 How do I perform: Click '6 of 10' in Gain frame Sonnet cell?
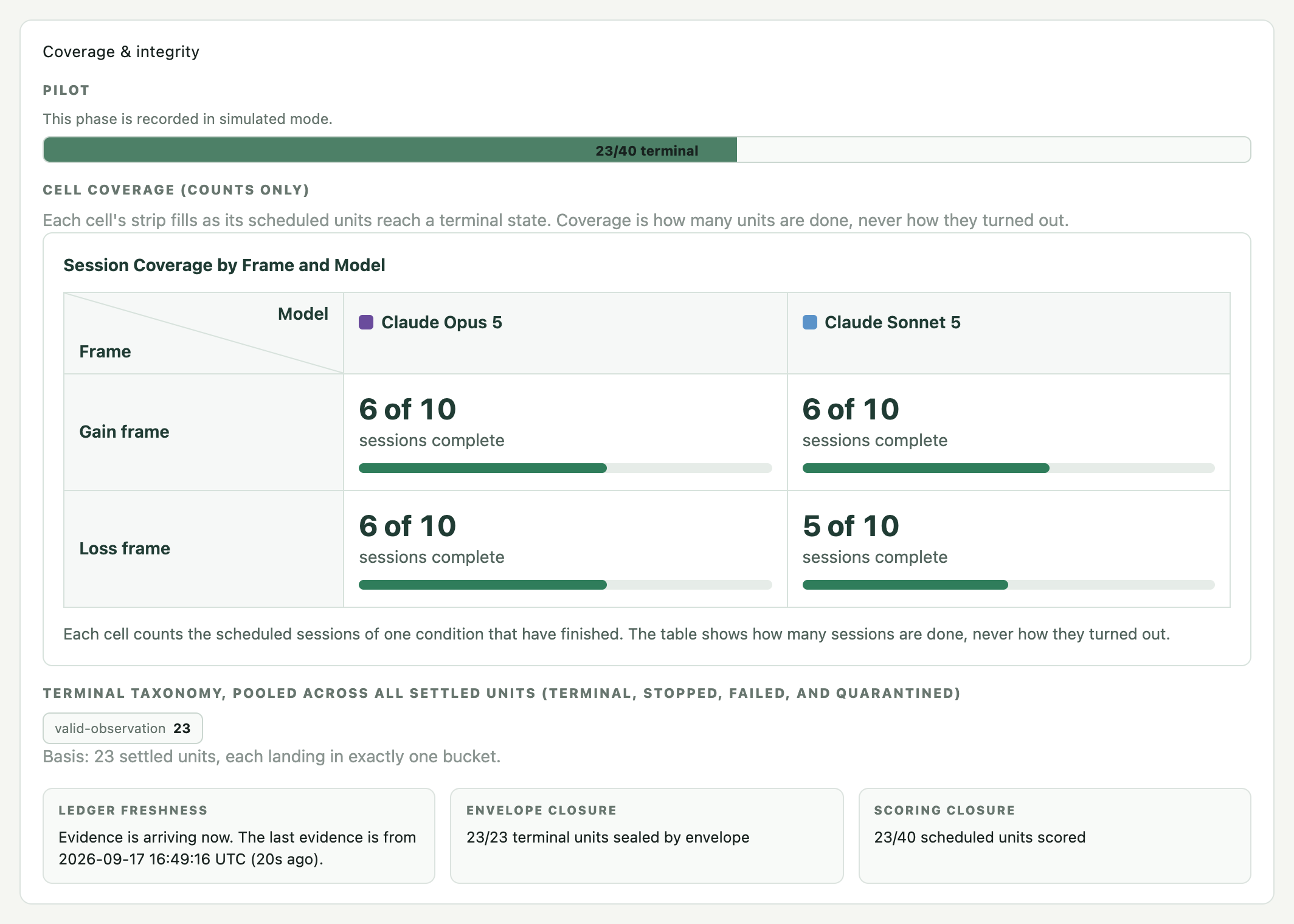851,409
